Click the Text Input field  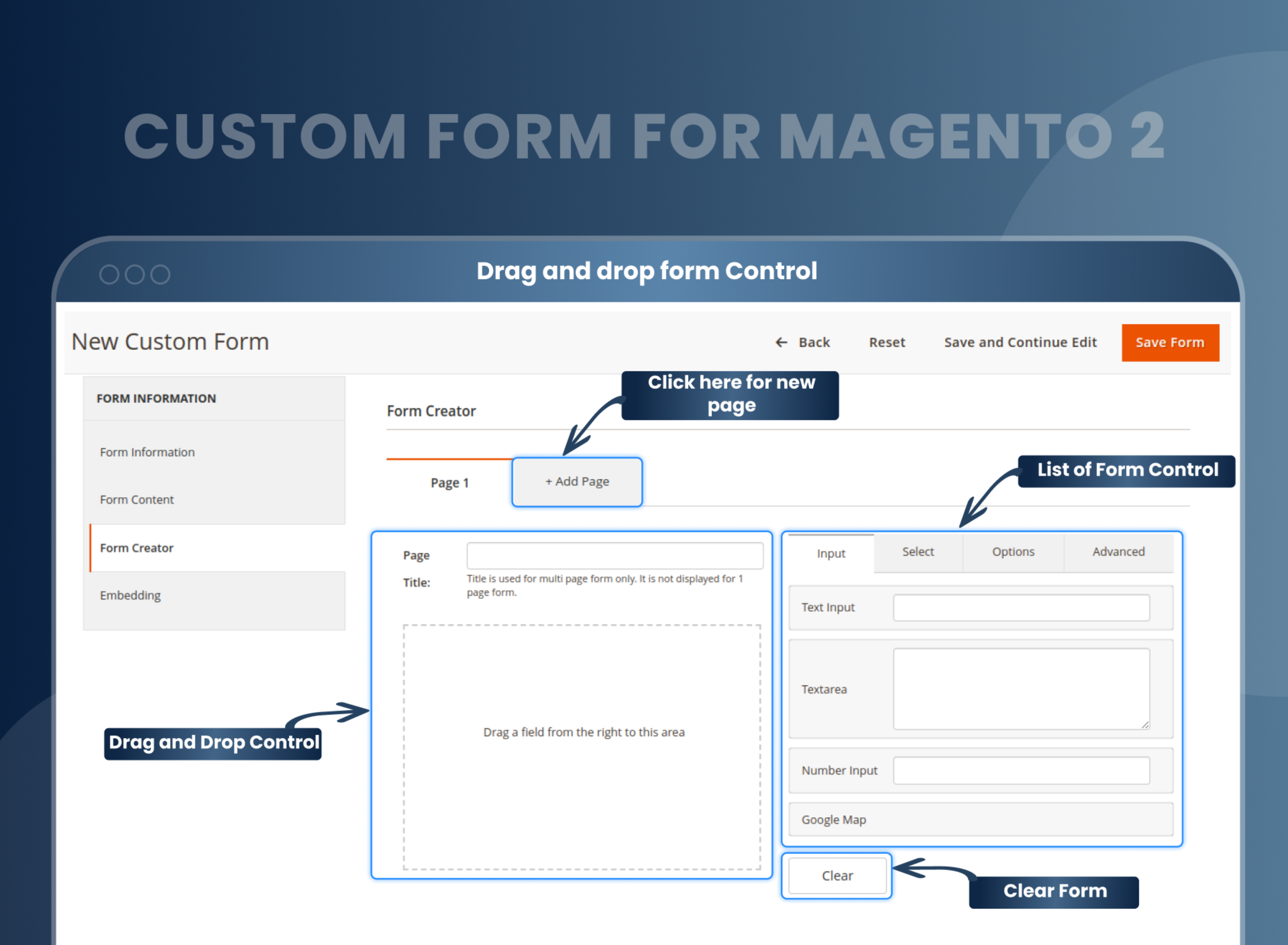(1021, 607)
